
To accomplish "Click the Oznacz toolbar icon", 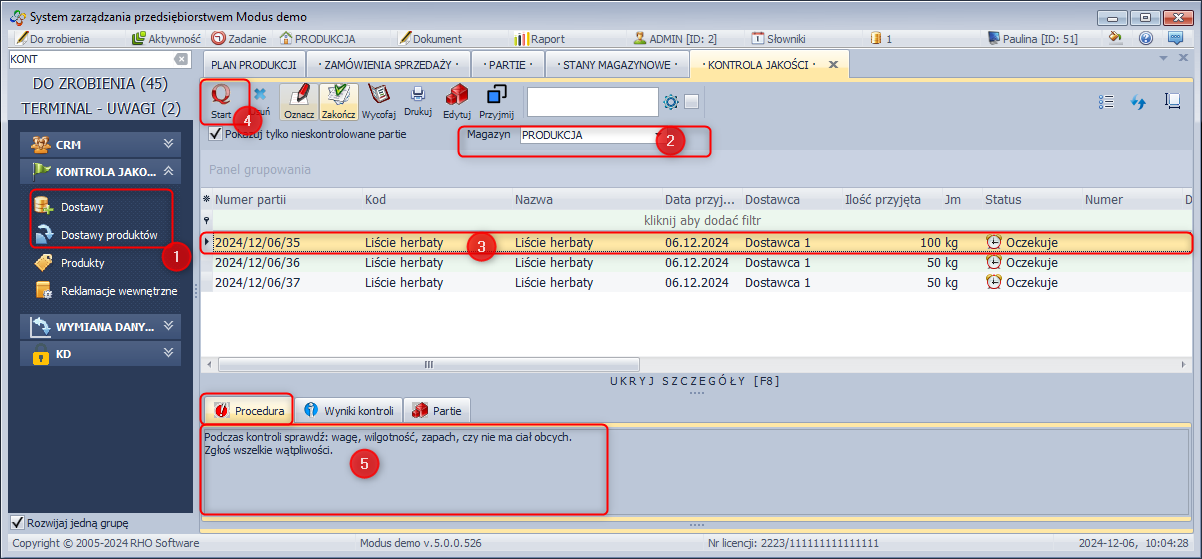I will [x=299, y=97].
